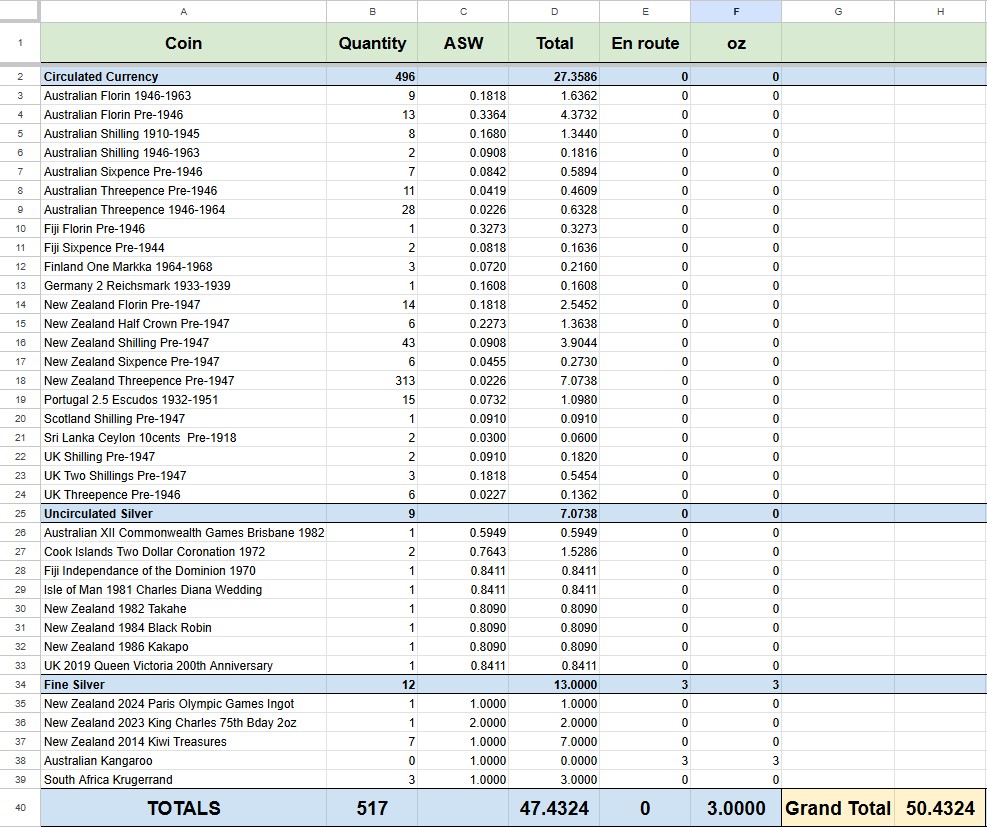This screenshot has width=987, height=827.
Task: Click the Coin header cell
Action: coord(183,43)
